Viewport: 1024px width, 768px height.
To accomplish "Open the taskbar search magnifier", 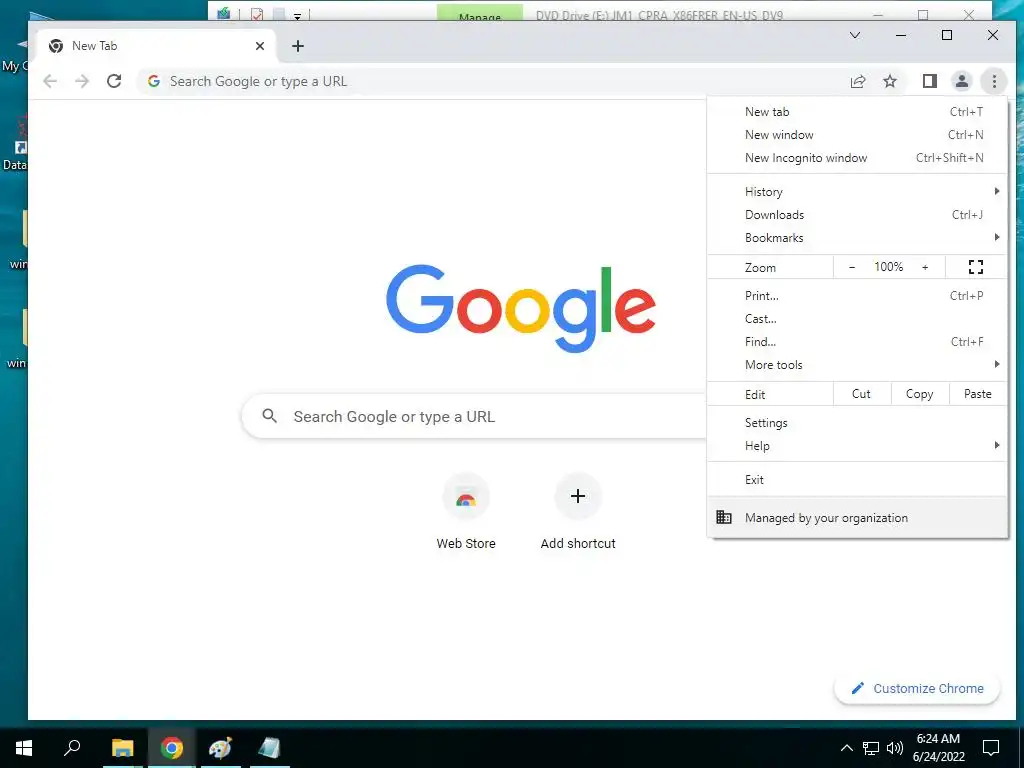I will coord(72,748).
